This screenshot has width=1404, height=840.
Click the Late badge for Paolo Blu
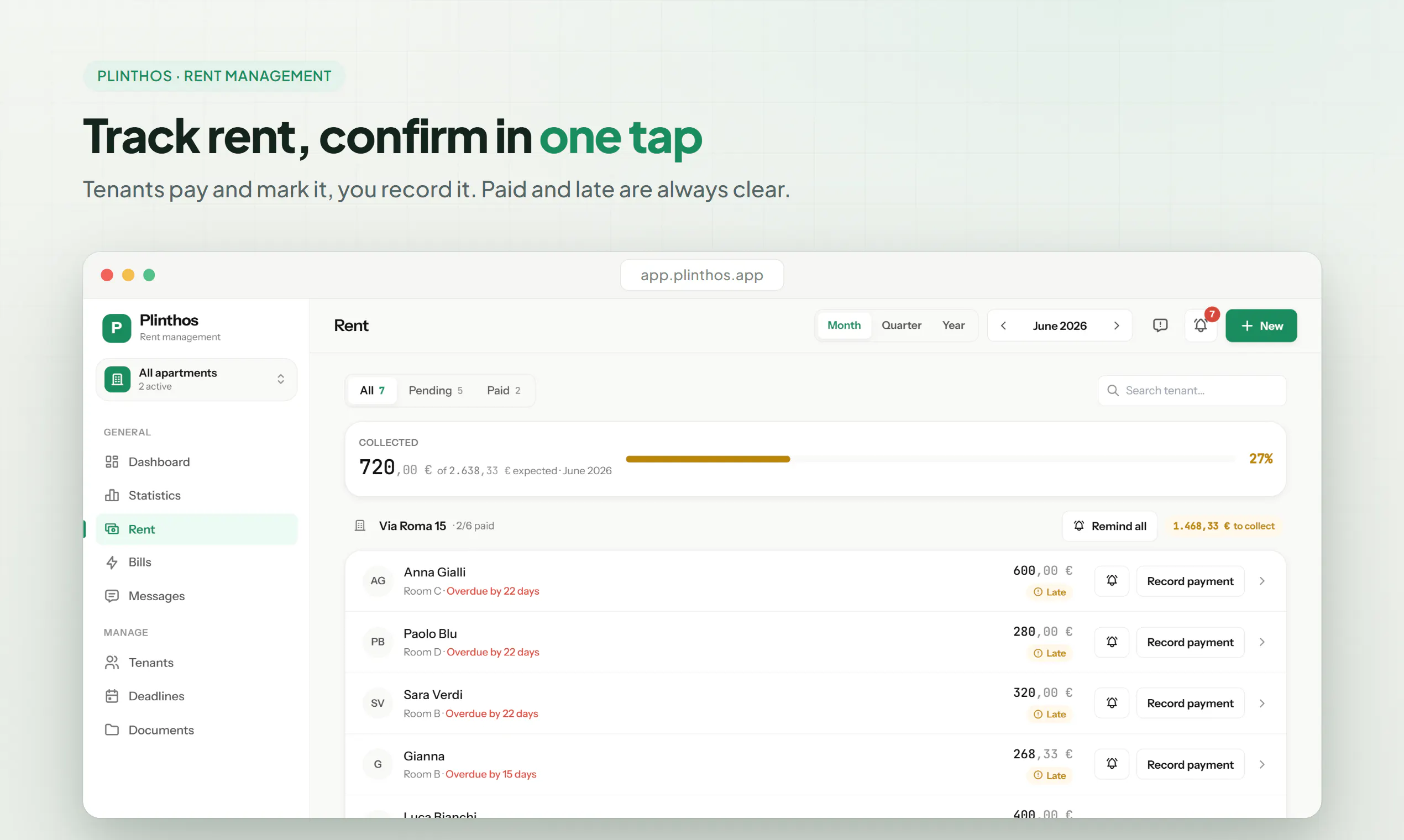pos(1050,653)
